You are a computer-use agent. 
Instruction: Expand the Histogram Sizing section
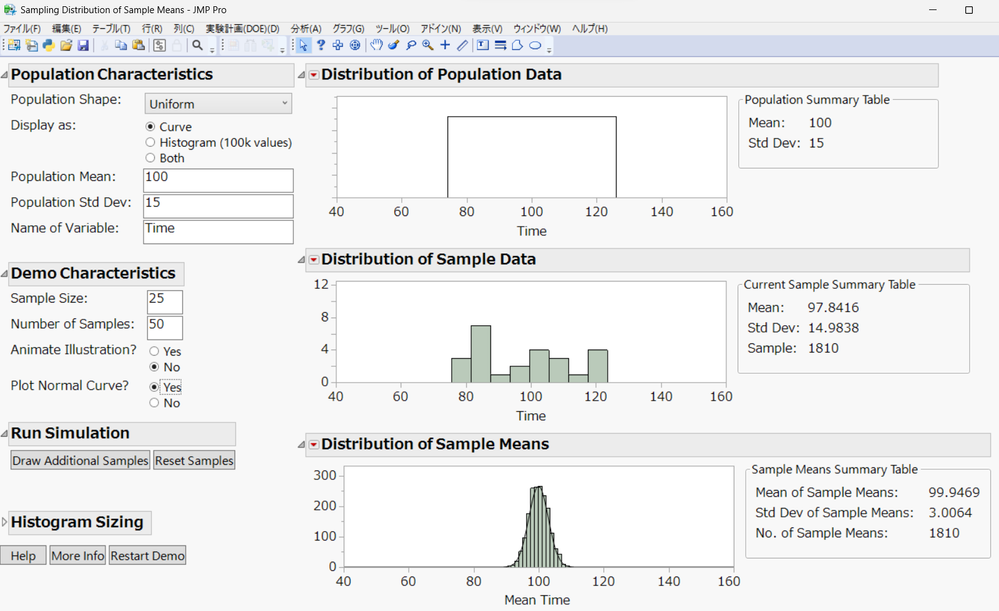[5, 522]
